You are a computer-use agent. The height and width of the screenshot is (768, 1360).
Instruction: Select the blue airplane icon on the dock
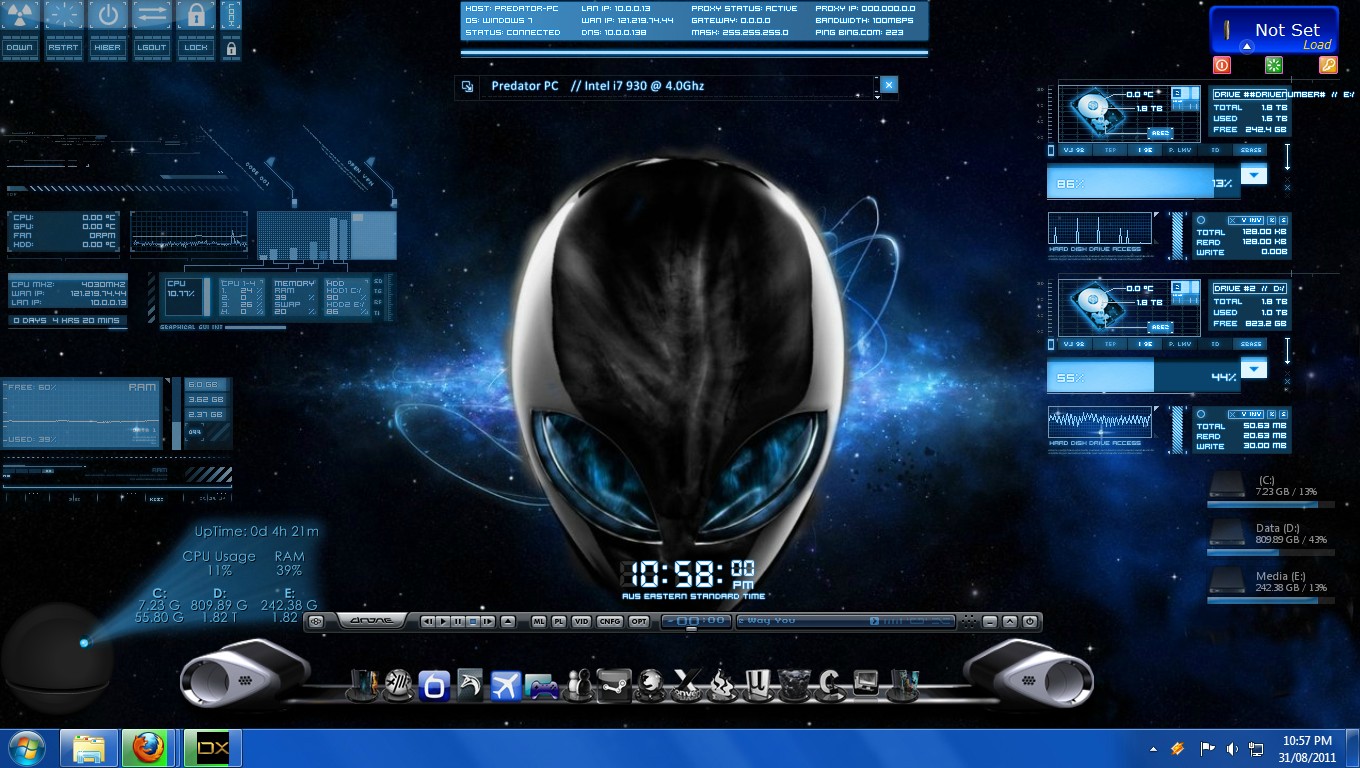(507, 686)
